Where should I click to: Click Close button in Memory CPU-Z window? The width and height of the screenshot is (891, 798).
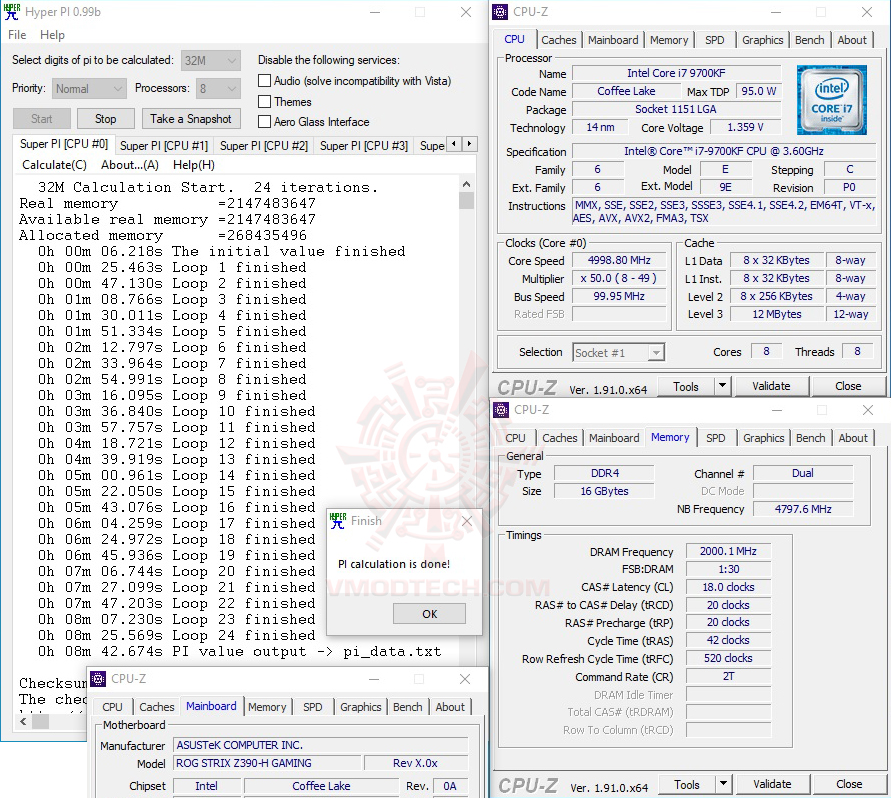click(x=849, y=784)
